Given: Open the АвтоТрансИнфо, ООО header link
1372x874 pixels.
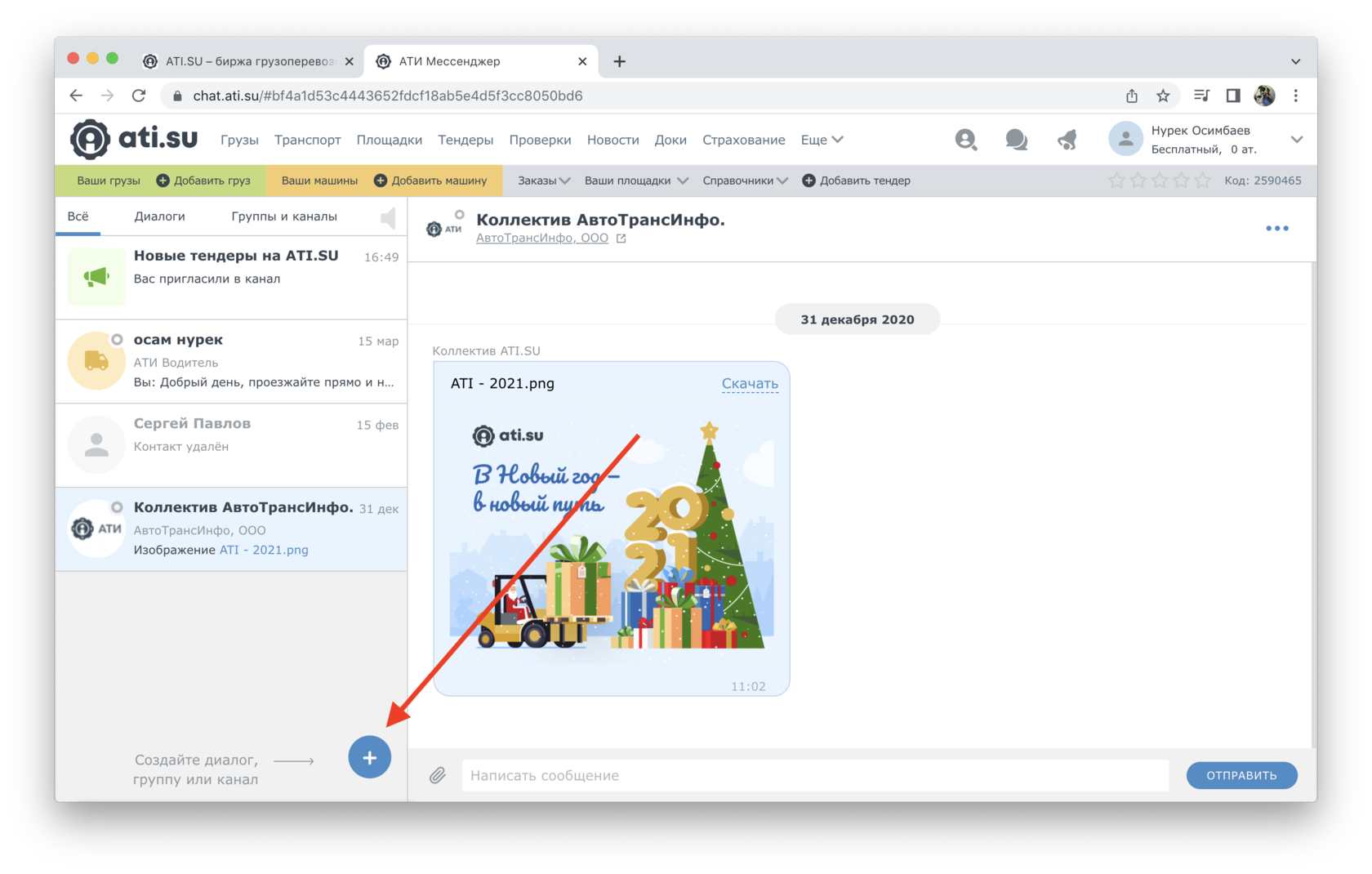Looking at the screenshot, I should (x=541, y=238).
